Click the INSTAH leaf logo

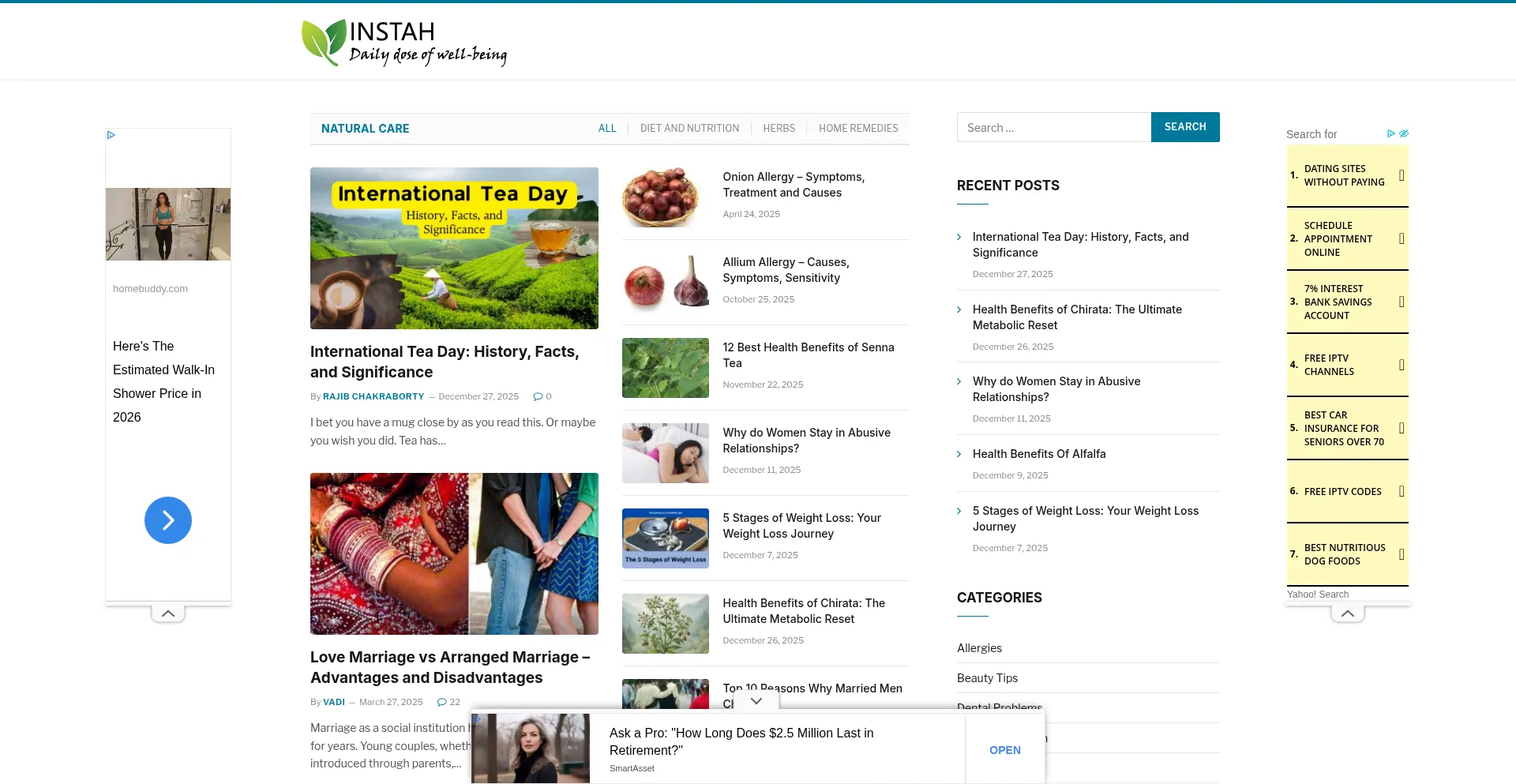pos(325,42)
